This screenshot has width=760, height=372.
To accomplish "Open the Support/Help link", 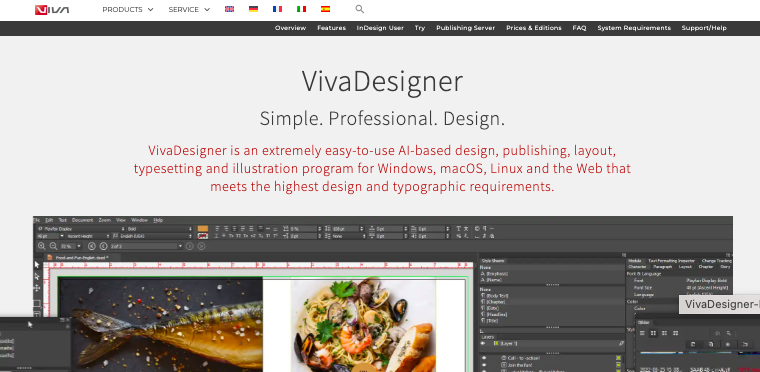I will pyautogui.click(x=704, y=28).
